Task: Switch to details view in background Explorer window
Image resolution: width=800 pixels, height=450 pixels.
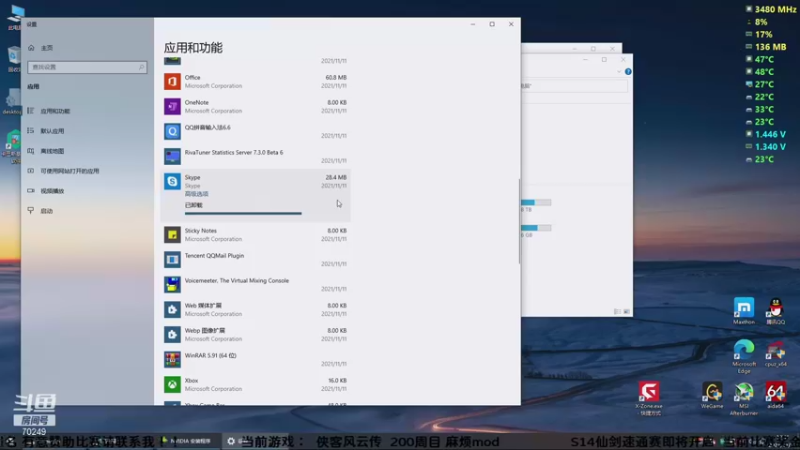Action: tap(617, 311)
